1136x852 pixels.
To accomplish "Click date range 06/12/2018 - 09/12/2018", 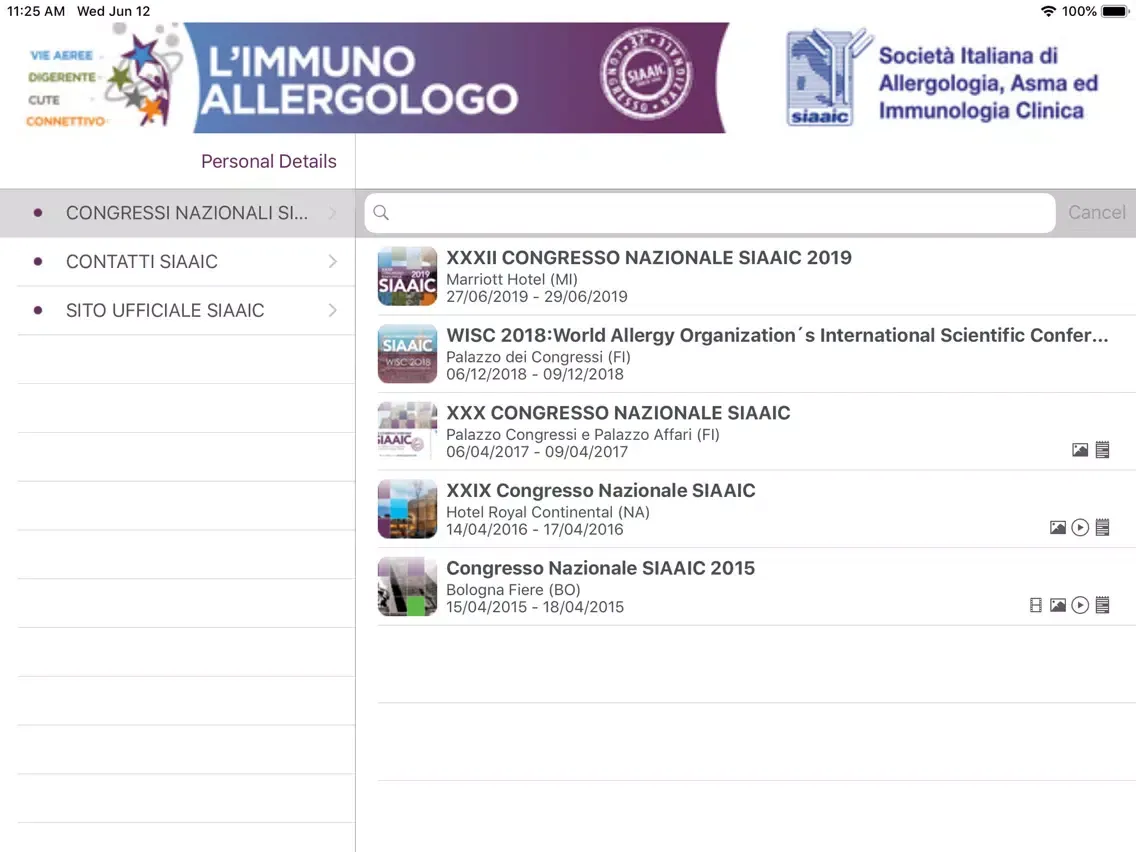I will 535,374.
